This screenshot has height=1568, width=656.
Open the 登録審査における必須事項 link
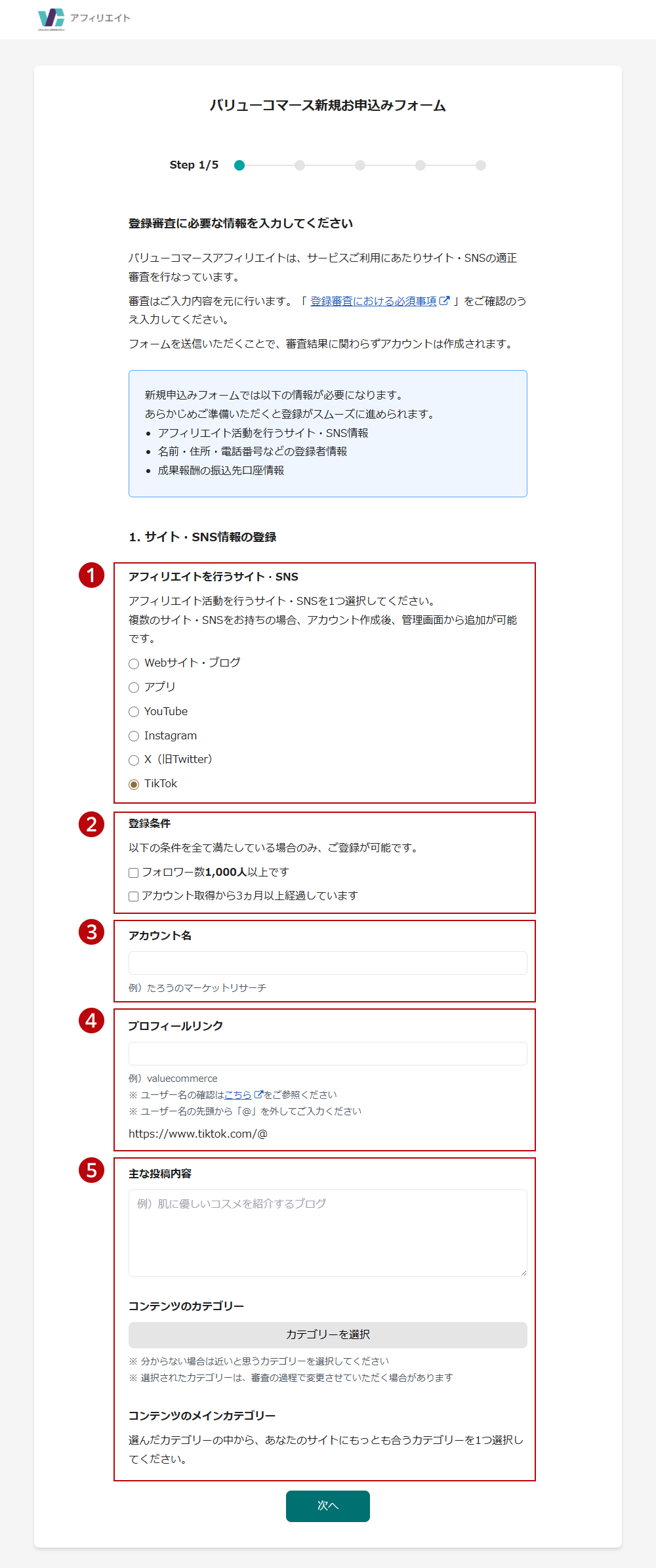click(373, 301)
